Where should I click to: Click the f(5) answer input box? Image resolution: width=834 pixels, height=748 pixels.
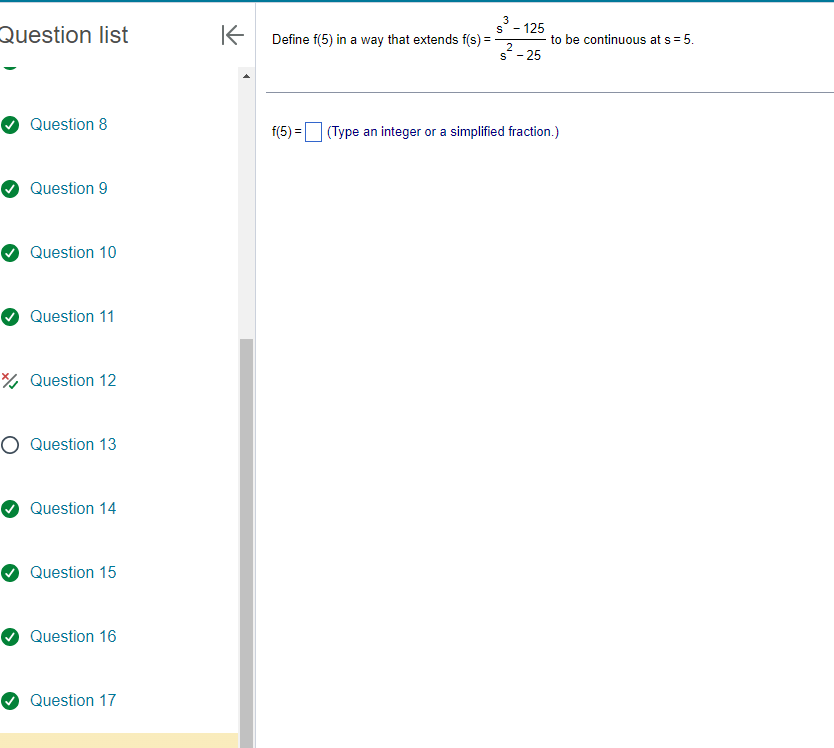coord(313,131)
